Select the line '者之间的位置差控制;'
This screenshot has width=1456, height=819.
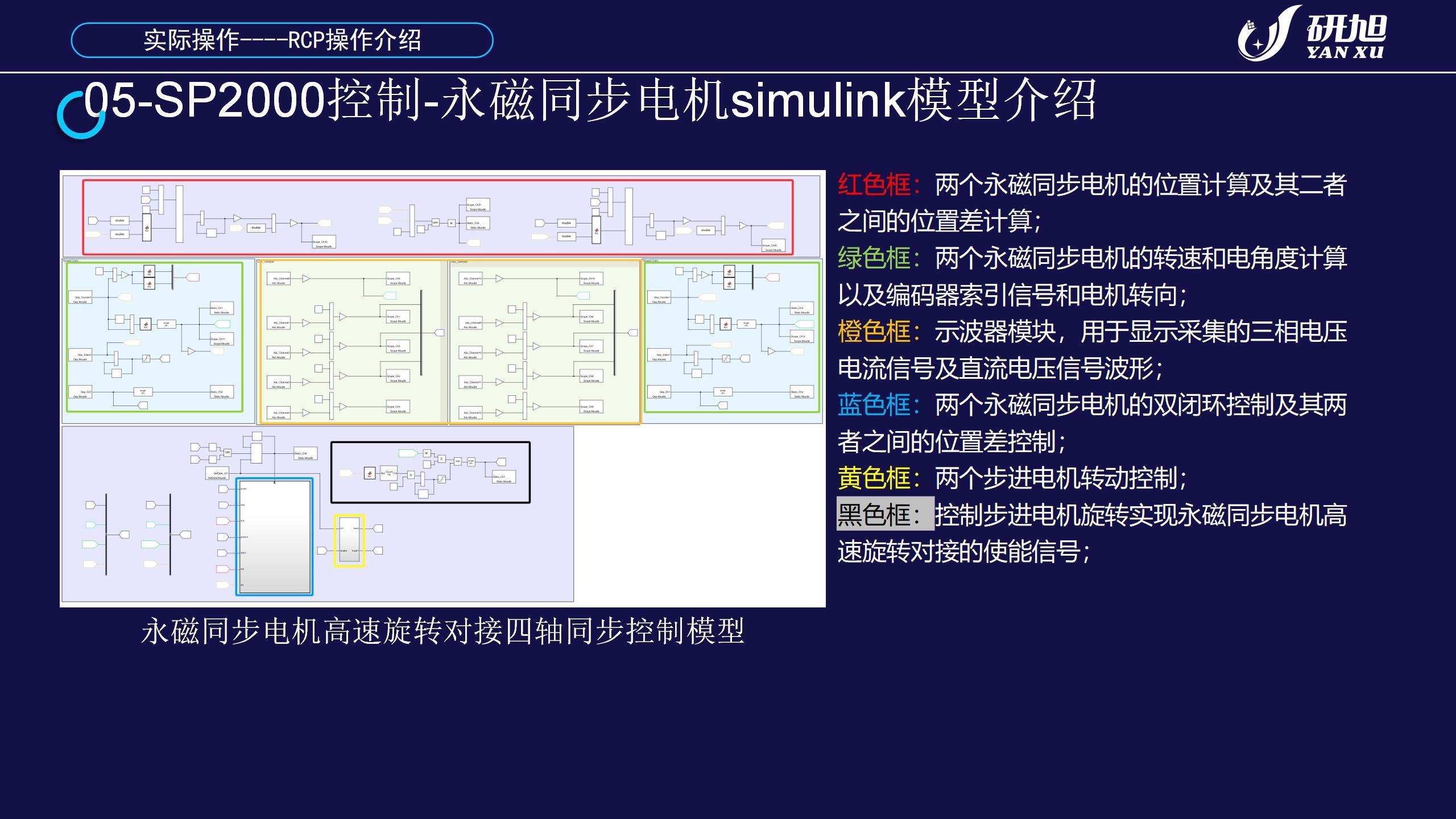952,442
